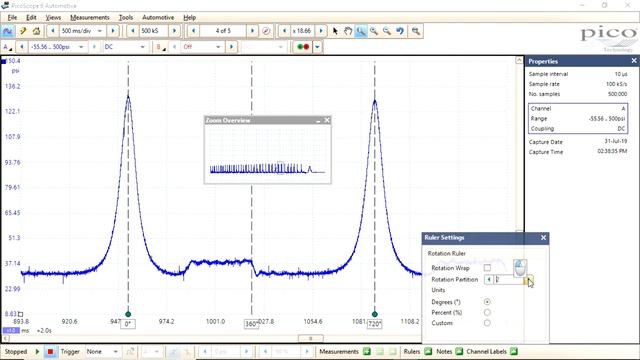Decrease horizontal zoom factor x 18.66
640x360 pixels.
coord(284,31)
